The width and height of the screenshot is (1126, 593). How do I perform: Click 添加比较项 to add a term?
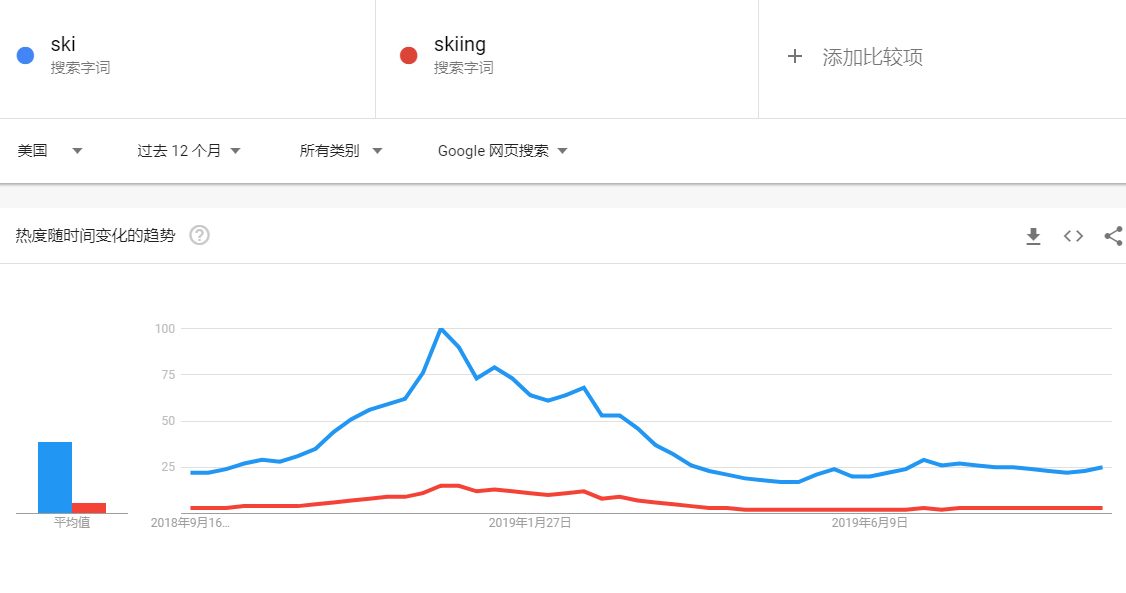click(x=873, y=57)
